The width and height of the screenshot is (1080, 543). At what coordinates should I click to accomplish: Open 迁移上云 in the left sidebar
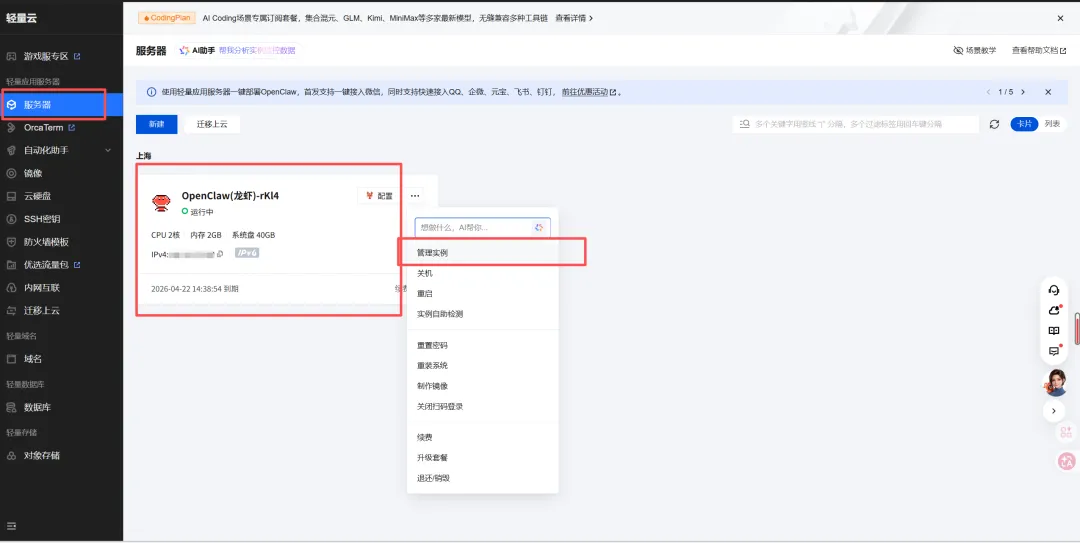[41, 310]
